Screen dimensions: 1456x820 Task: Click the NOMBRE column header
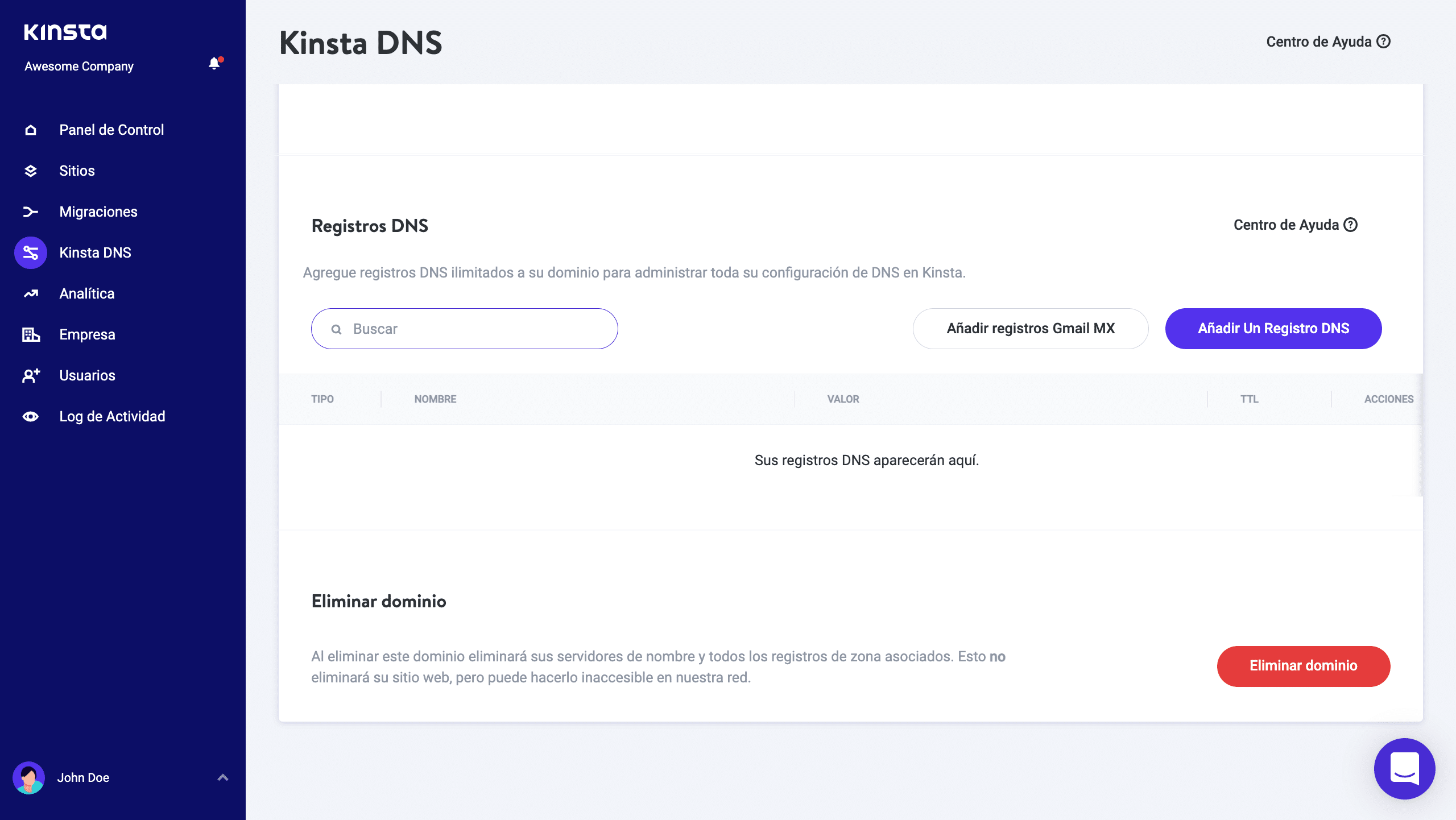click(x=435, y=399)
